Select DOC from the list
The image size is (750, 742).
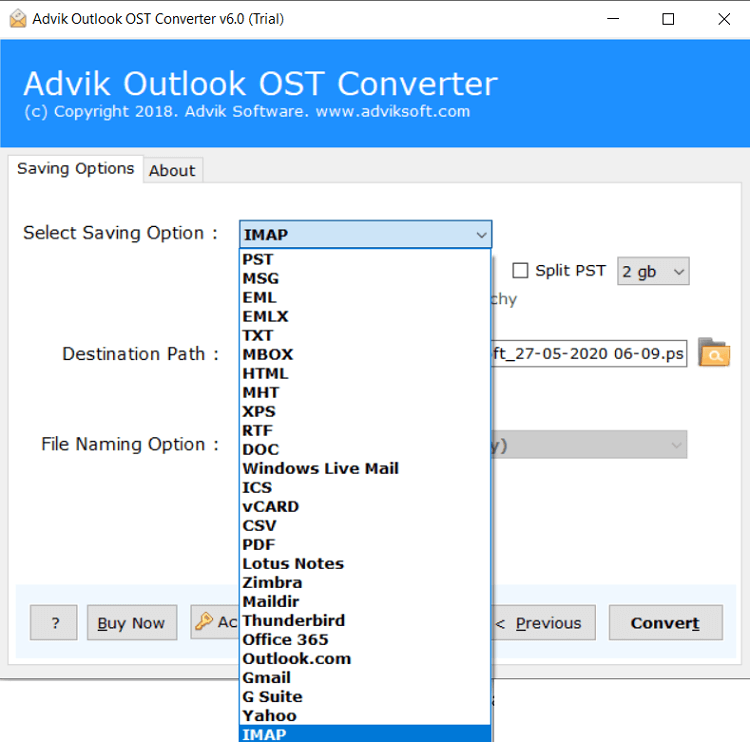(365, 449)
